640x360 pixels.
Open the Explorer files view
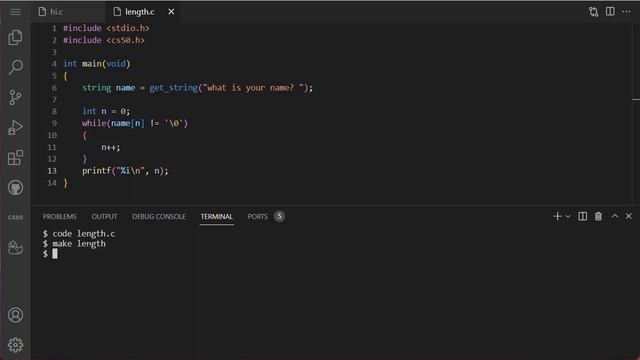pos(16,38)
